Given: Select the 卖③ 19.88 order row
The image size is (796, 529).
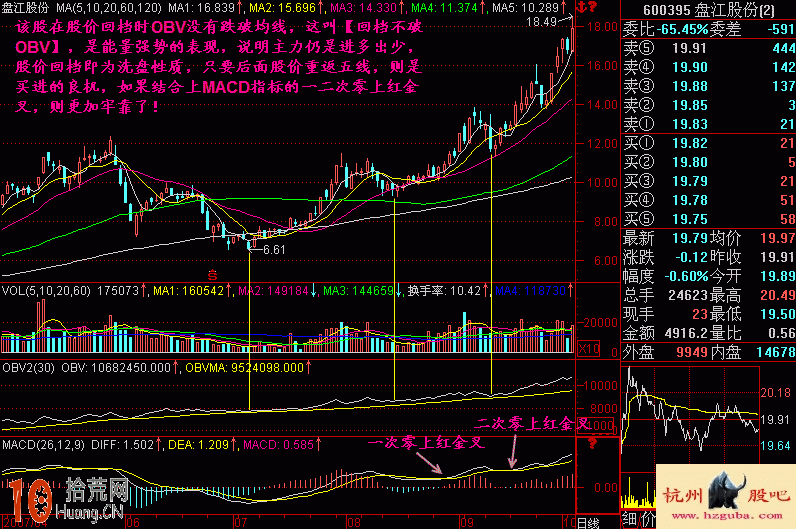Looking at the screenshot, I should (x=709, y=86).
